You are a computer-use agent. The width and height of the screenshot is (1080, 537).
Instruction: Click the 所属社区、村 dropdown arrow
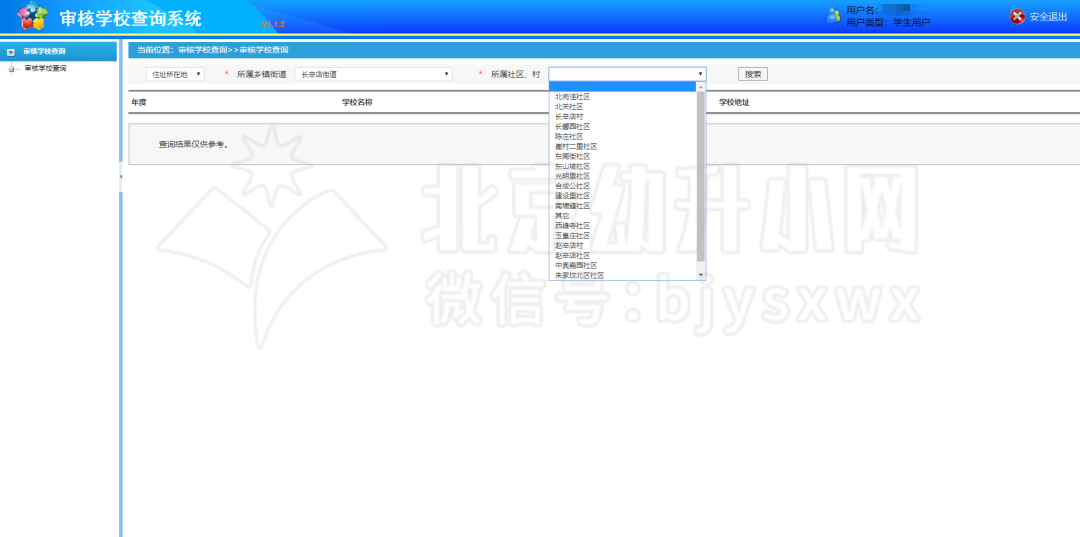(x=700, y=74)
